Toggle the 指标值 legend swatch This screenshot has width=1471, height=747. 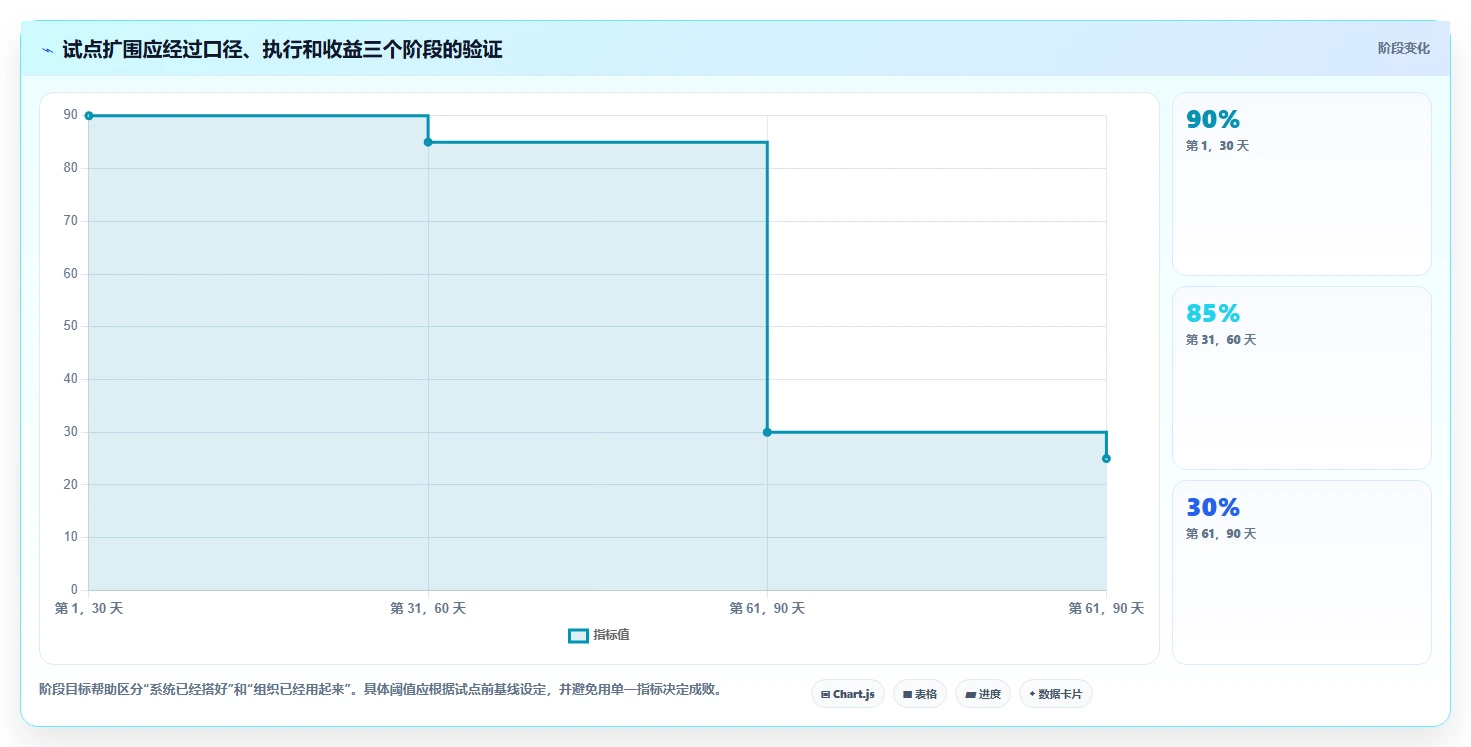pos(578,635)
